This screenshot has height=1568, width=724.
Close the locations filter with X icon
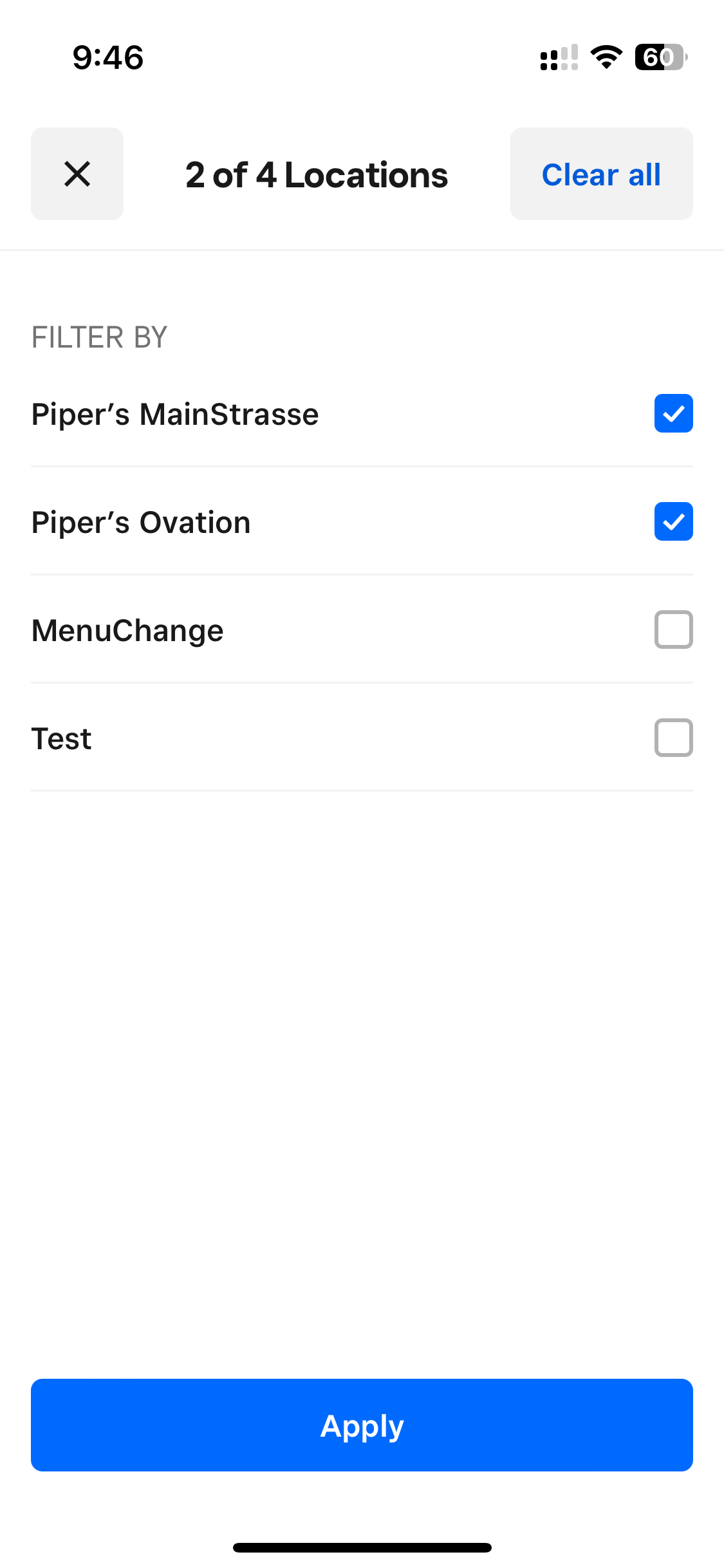tap(77, 174)
